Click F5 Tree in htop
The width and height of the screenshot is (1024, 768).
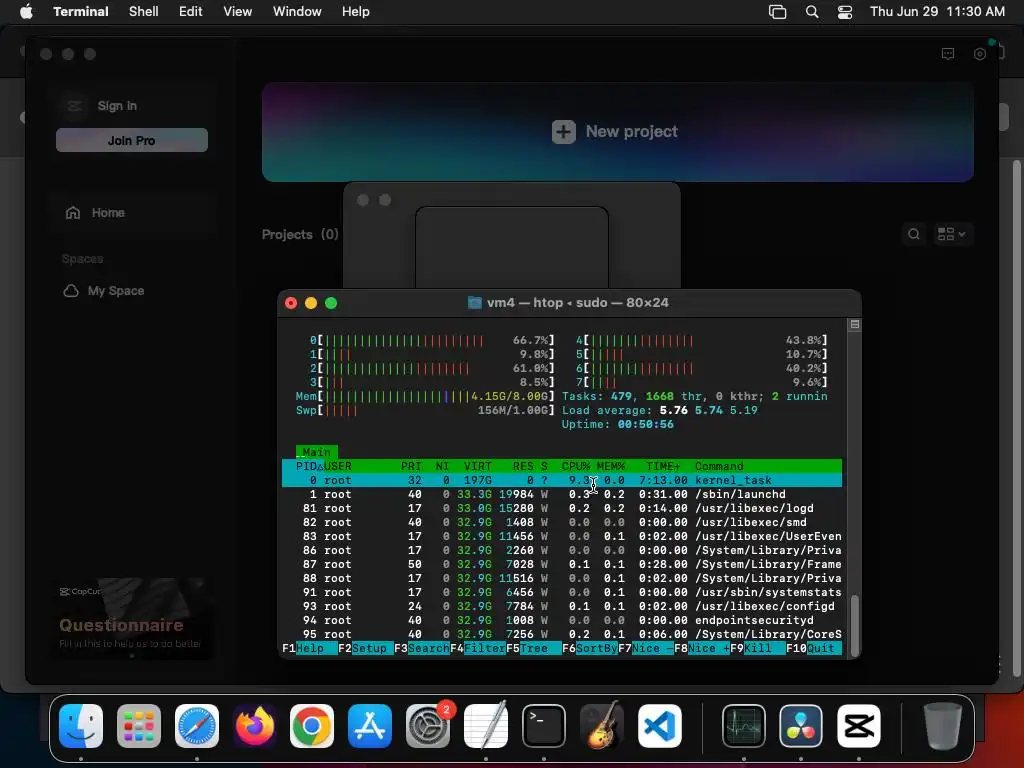534,648
